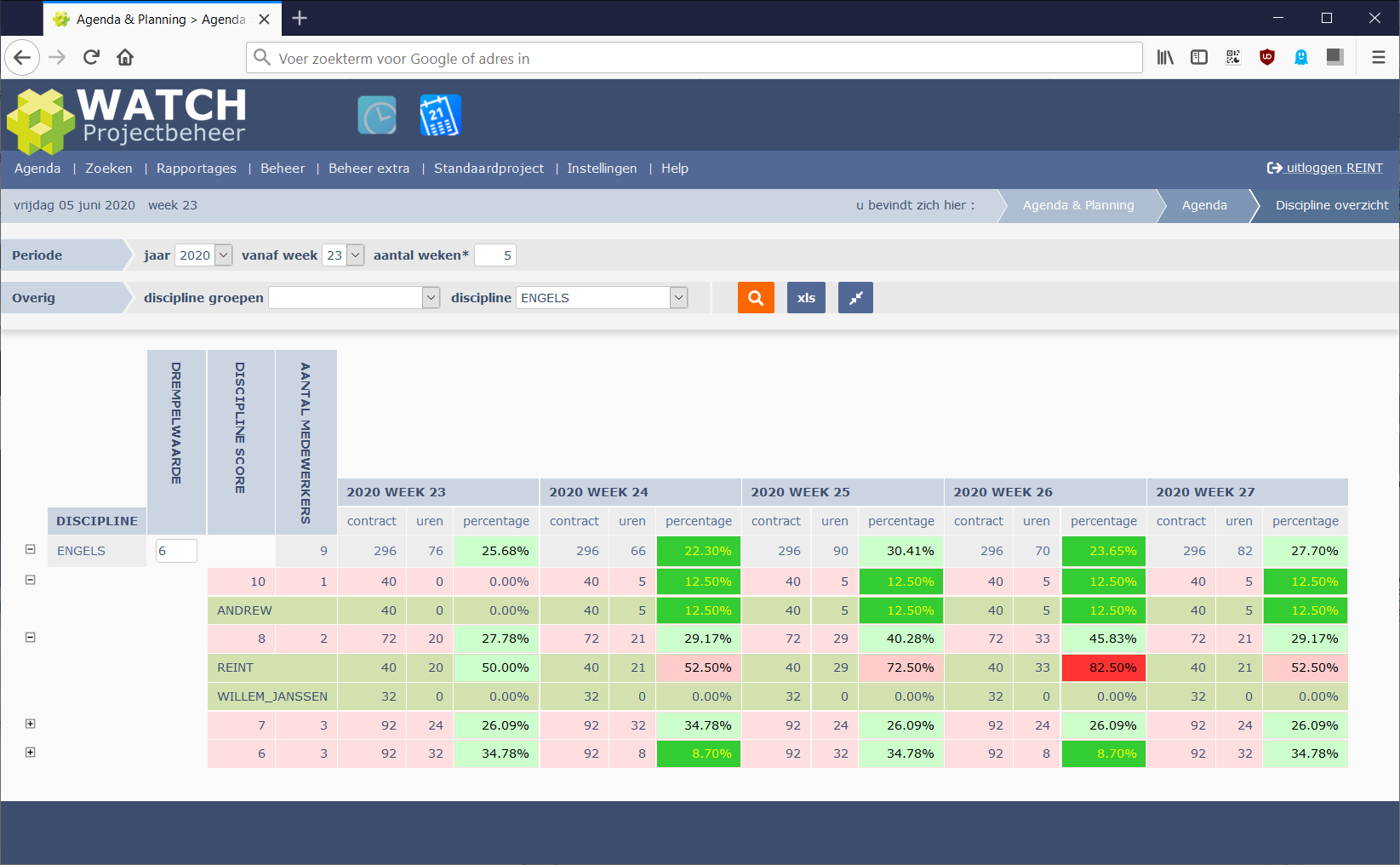Go forward in browser history

57,58
